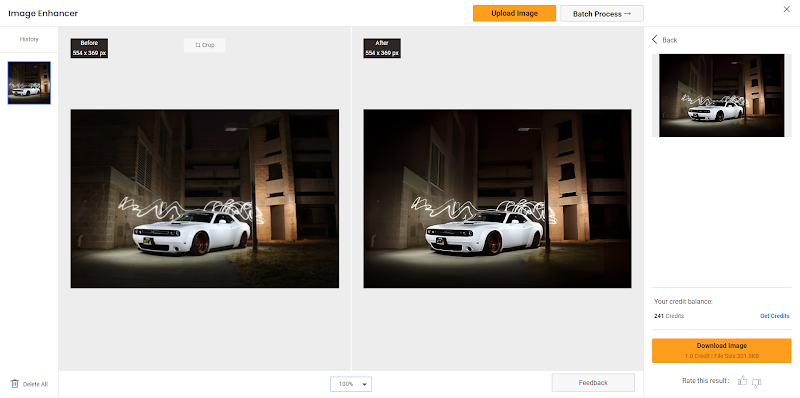800x398 pixels.
Task: Go back using the Back arrow
Action: click(655, 39)
